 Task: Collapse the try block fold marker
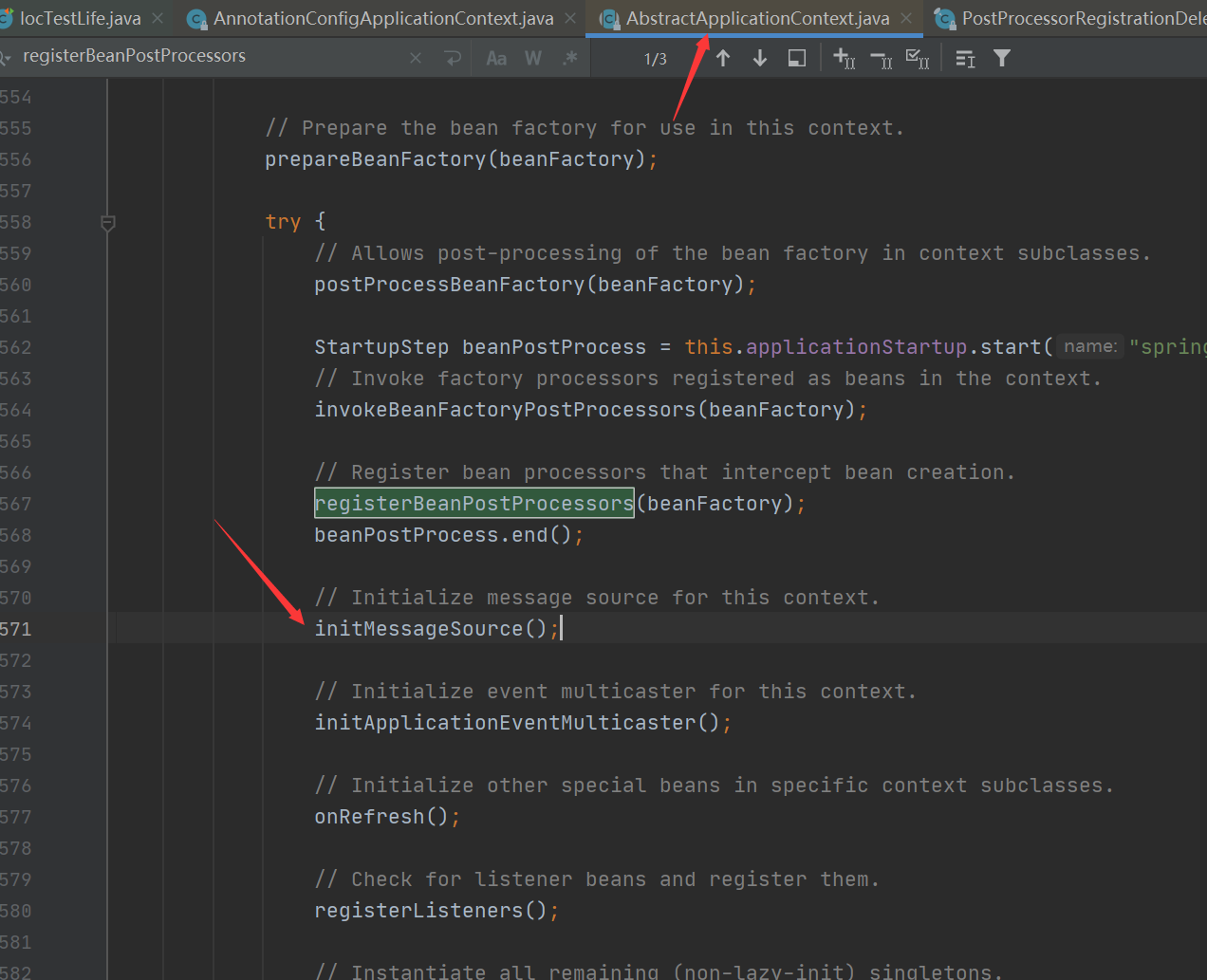[108, 223]
